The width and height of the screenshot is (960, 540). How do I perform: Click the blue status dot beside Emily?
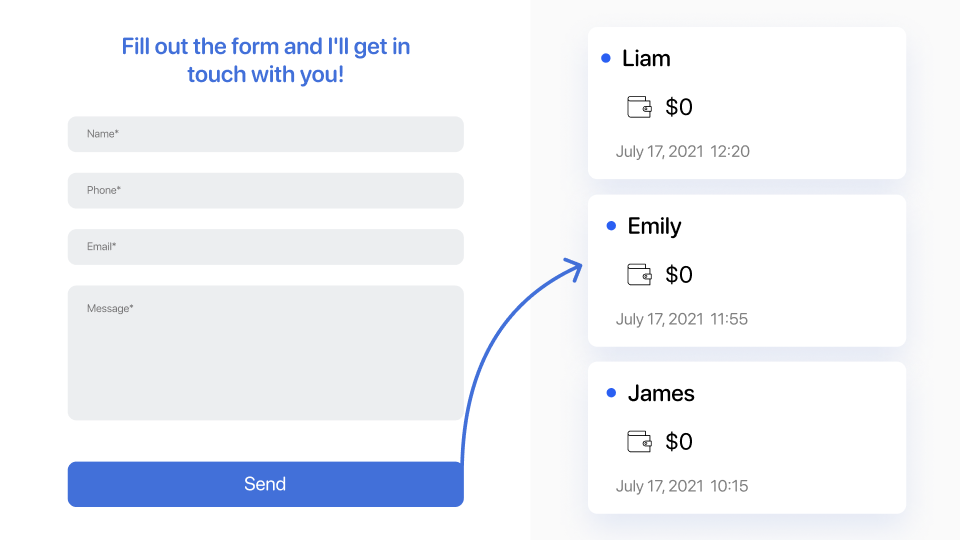point(611,226)
